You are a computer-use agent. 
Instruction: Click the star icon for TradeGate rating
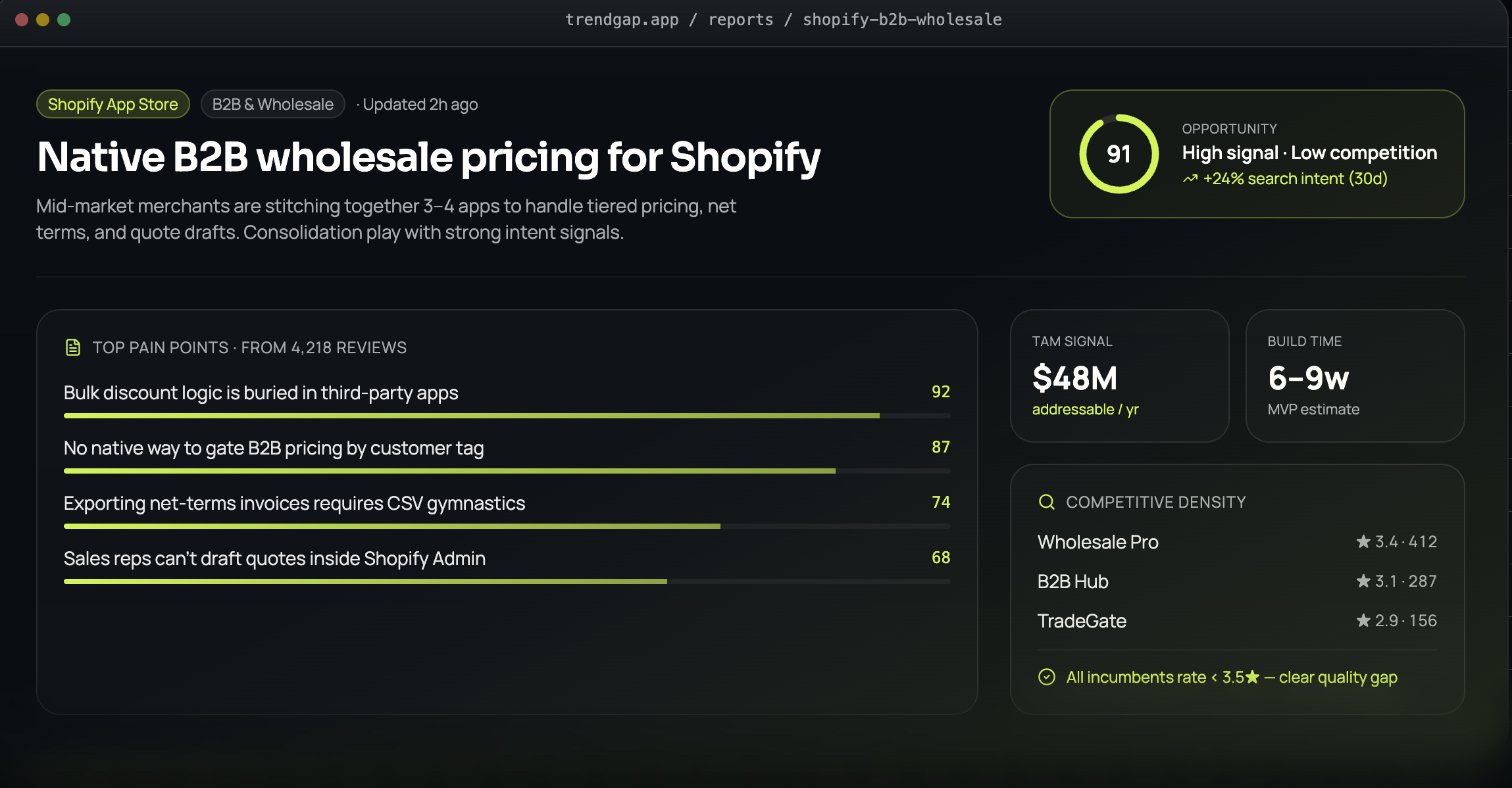tap(1363, 620)
